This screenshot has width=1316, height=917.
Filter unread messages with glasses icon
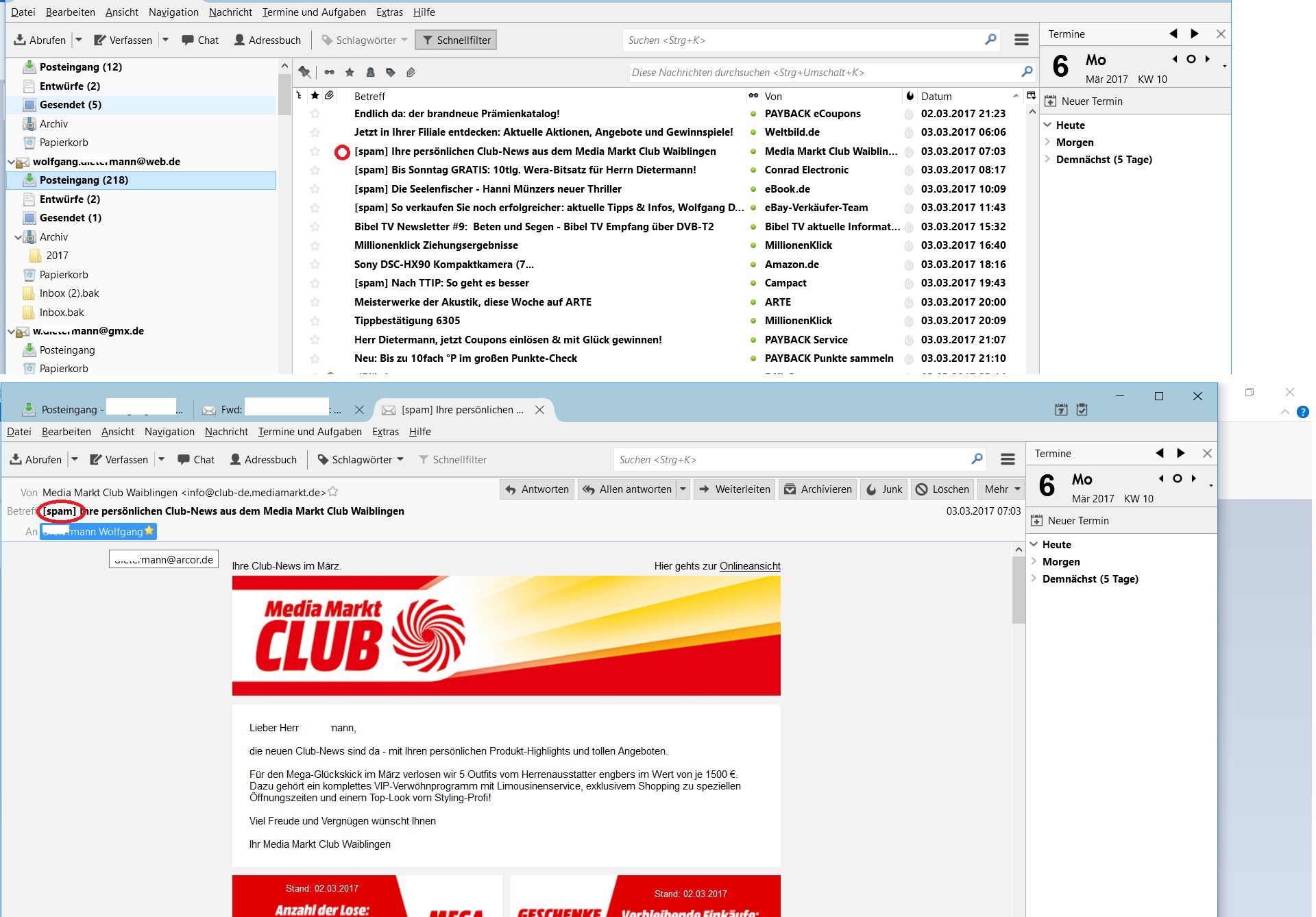coord(330,72)
